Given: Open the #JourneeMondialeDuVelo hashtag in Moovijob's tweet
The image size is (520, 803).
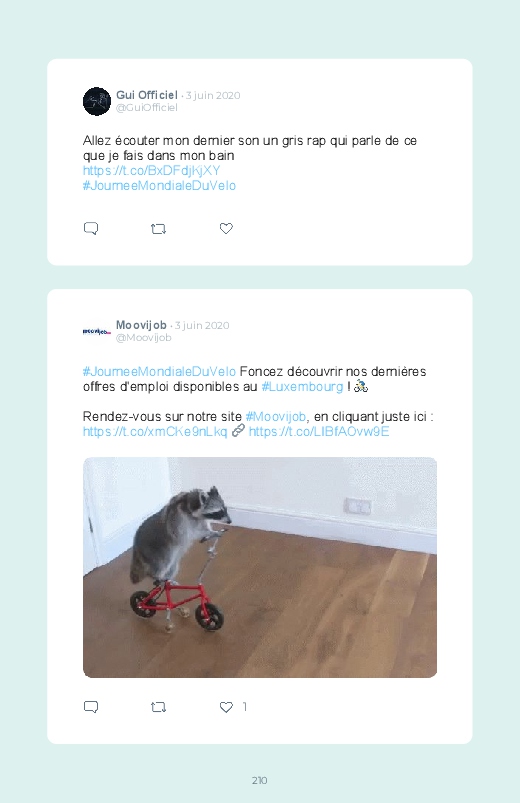Looking at the screenshot, I should point(159,371).
